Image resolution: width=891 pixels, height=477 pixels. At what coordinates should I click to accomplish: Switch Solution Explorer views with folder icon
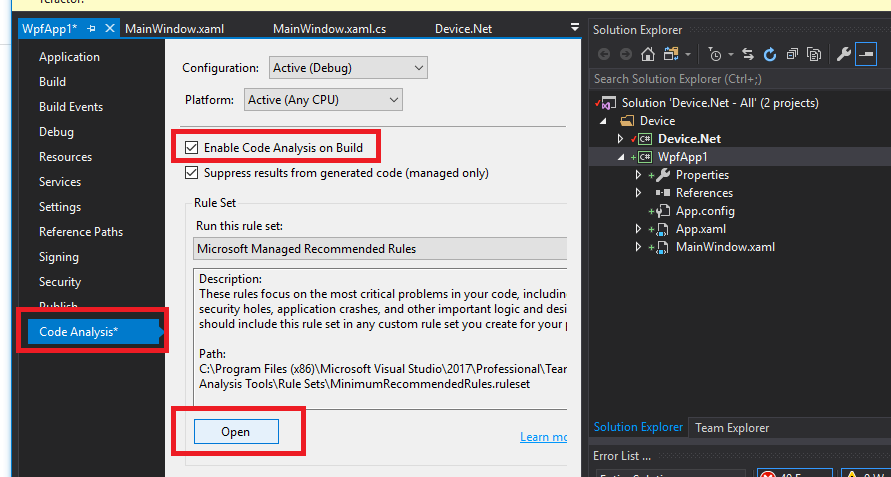671,55
